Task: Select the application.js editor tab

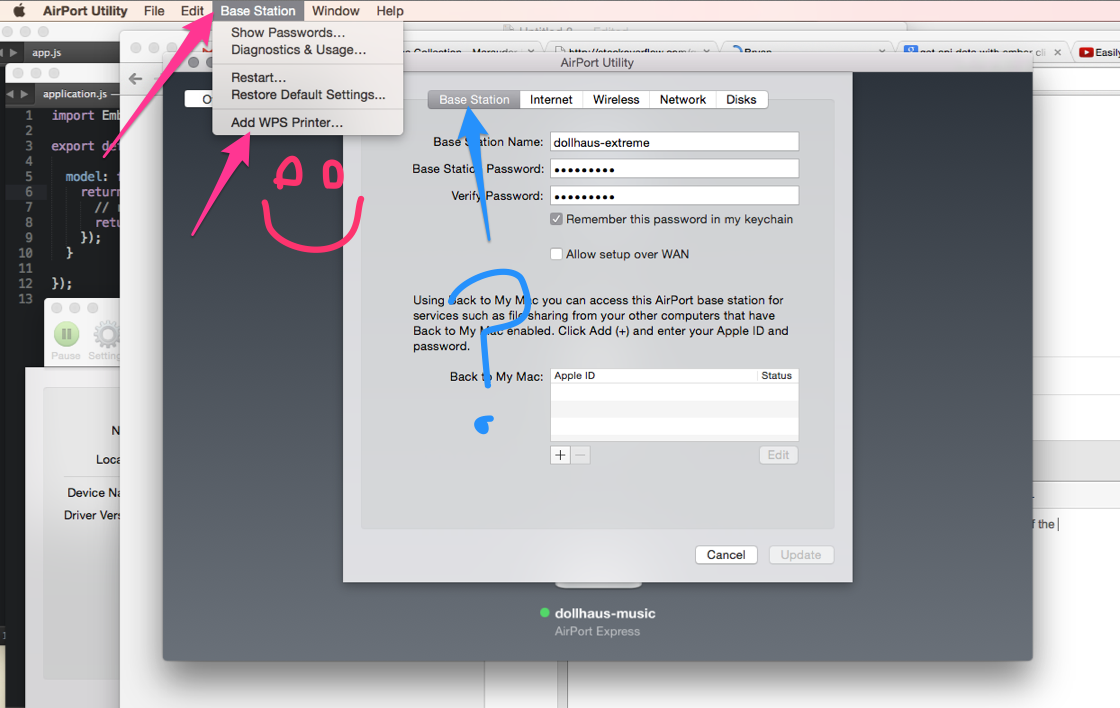Action: (74, 94)
